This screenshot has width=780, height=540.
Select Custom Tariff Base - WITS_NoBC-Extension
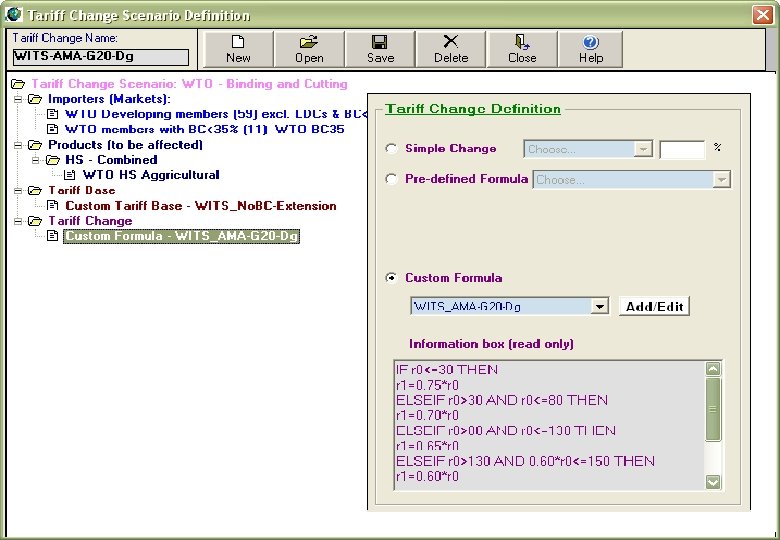click(x=201, y=206)
